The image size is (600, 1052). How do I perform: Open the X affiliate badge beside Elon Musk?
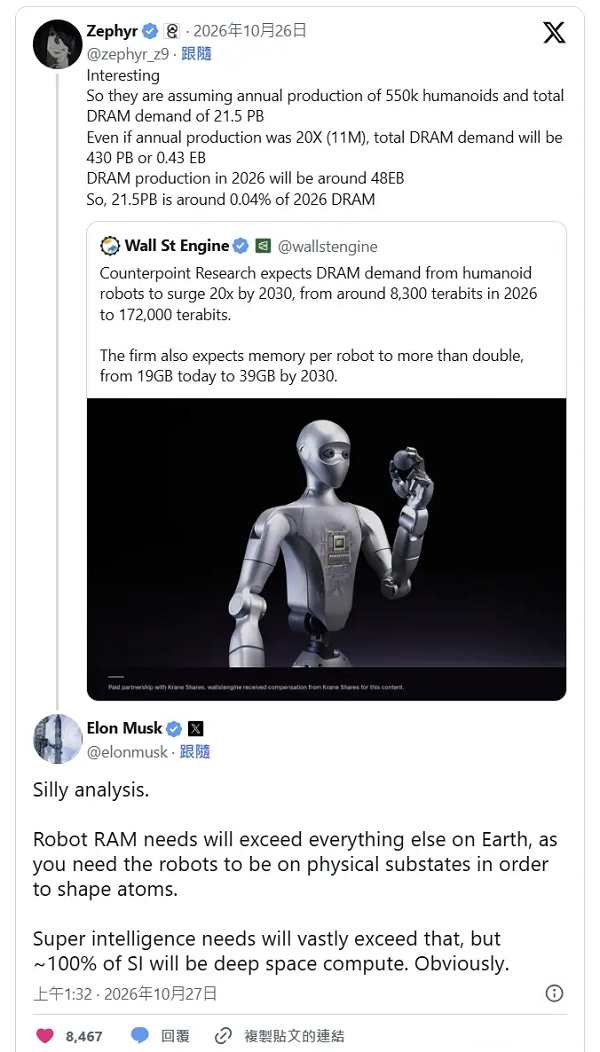195,729
